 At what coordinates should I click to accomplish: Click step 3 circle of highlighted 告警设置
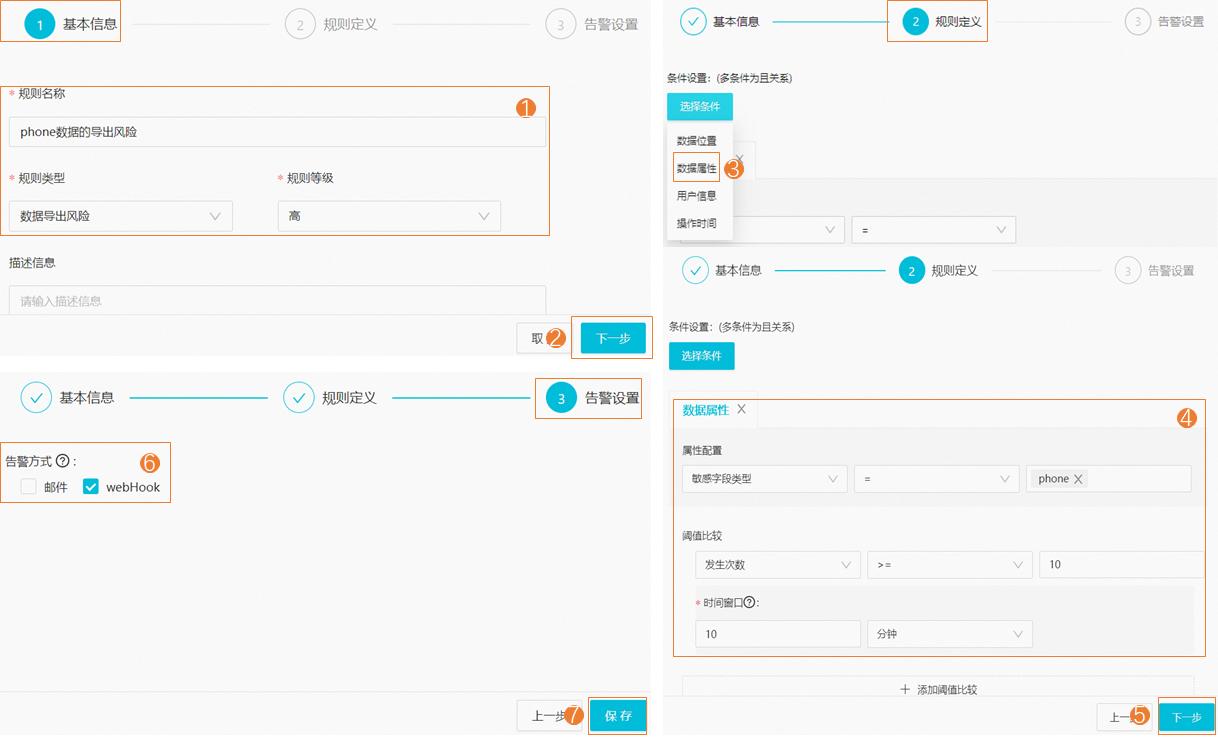561,398
